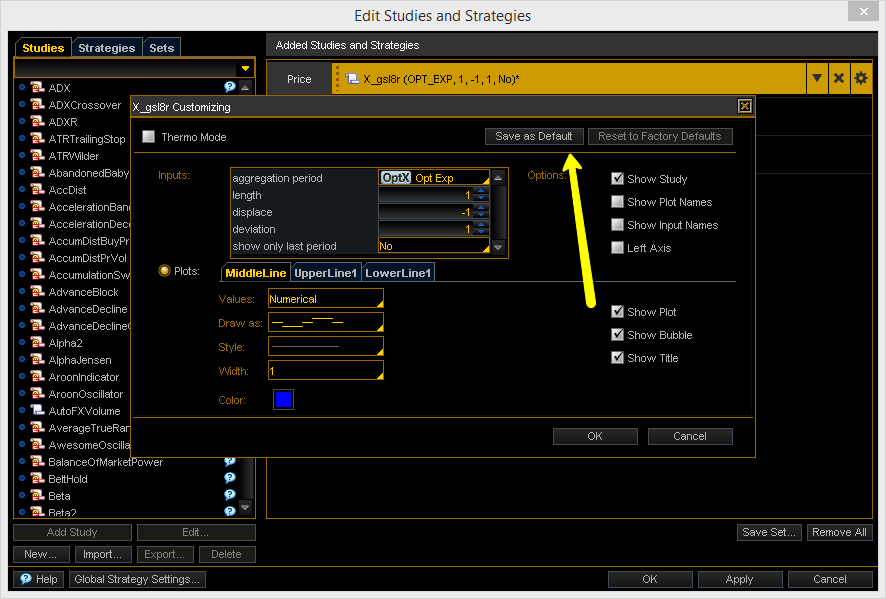The width and height of the screenshot is (886, 599).
Task: Open the Draw as line type dropdown
Action: [x=325, y=322]
